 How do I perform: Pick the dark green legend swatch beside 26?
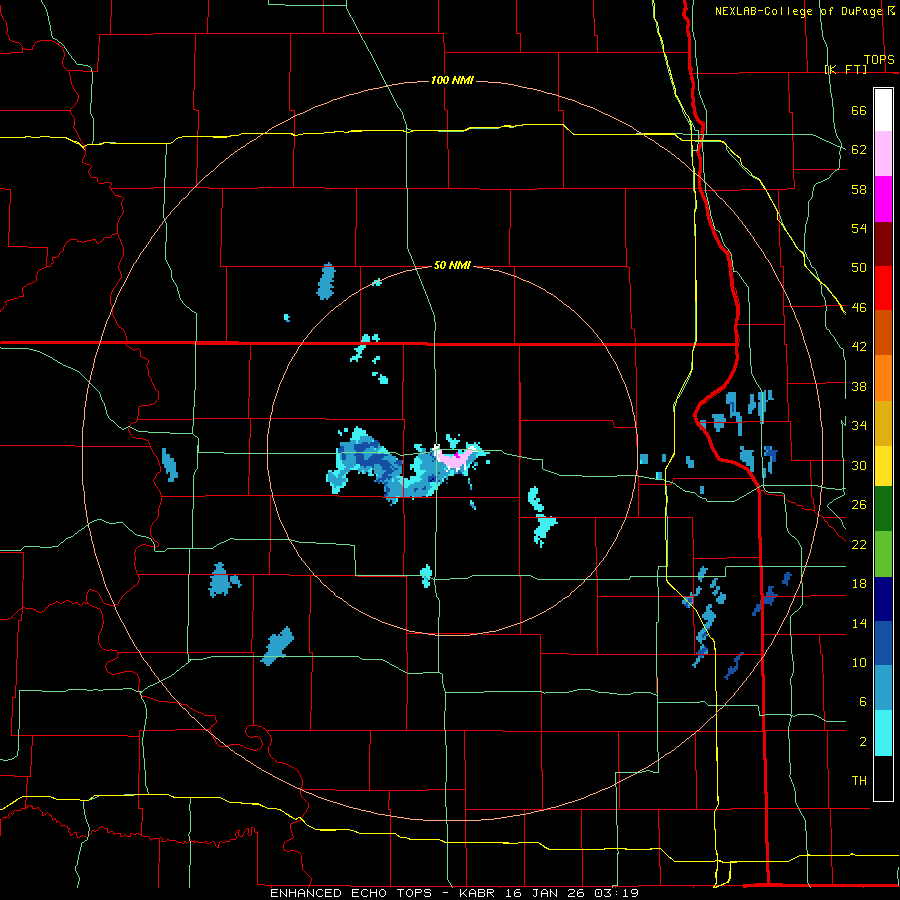883,509
